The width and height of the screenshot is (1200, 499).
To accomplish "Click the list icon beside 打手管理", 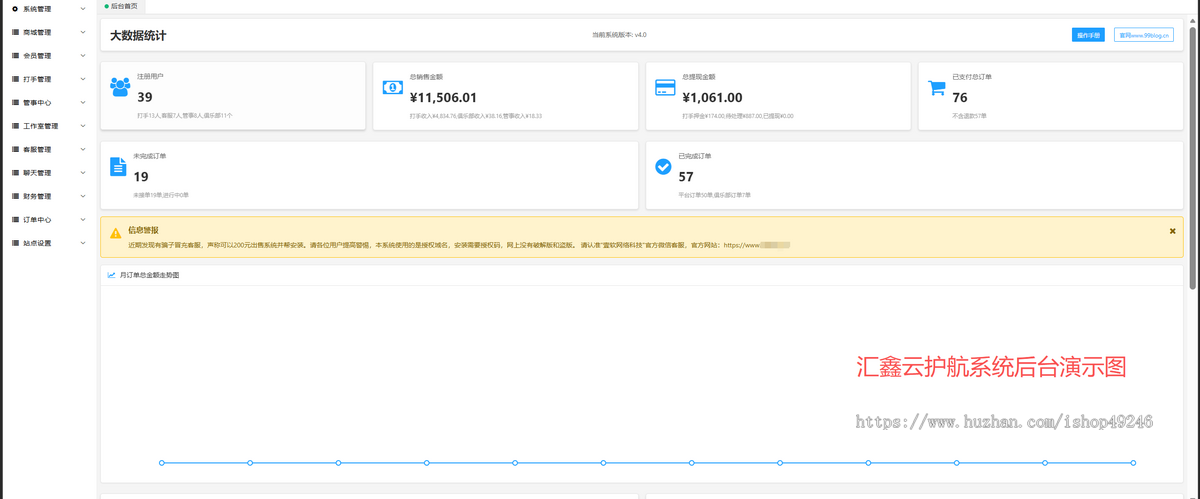I will [x=15, y=79].
